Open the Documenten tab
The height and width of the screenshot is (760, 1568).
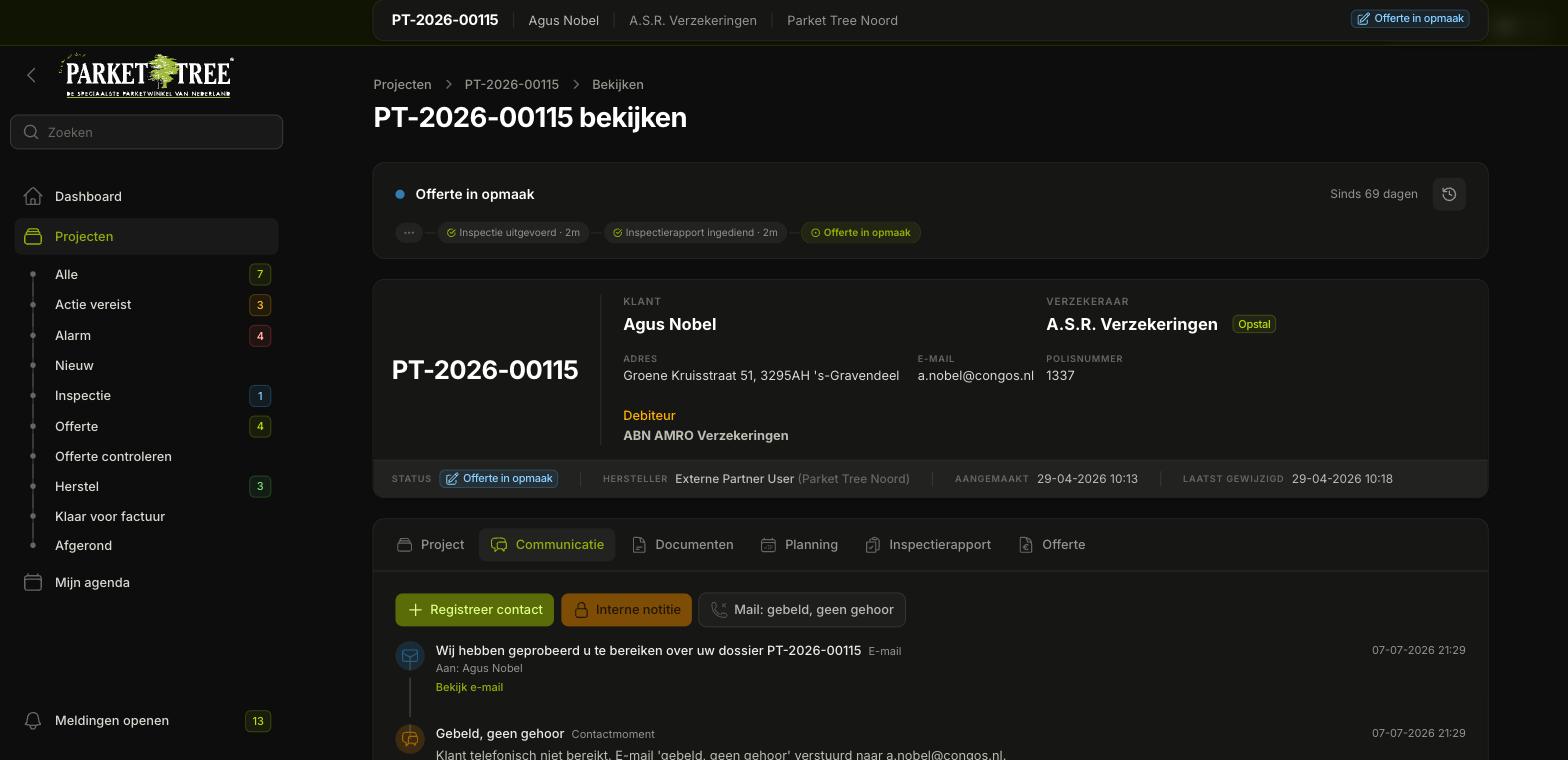pos(683,545)
